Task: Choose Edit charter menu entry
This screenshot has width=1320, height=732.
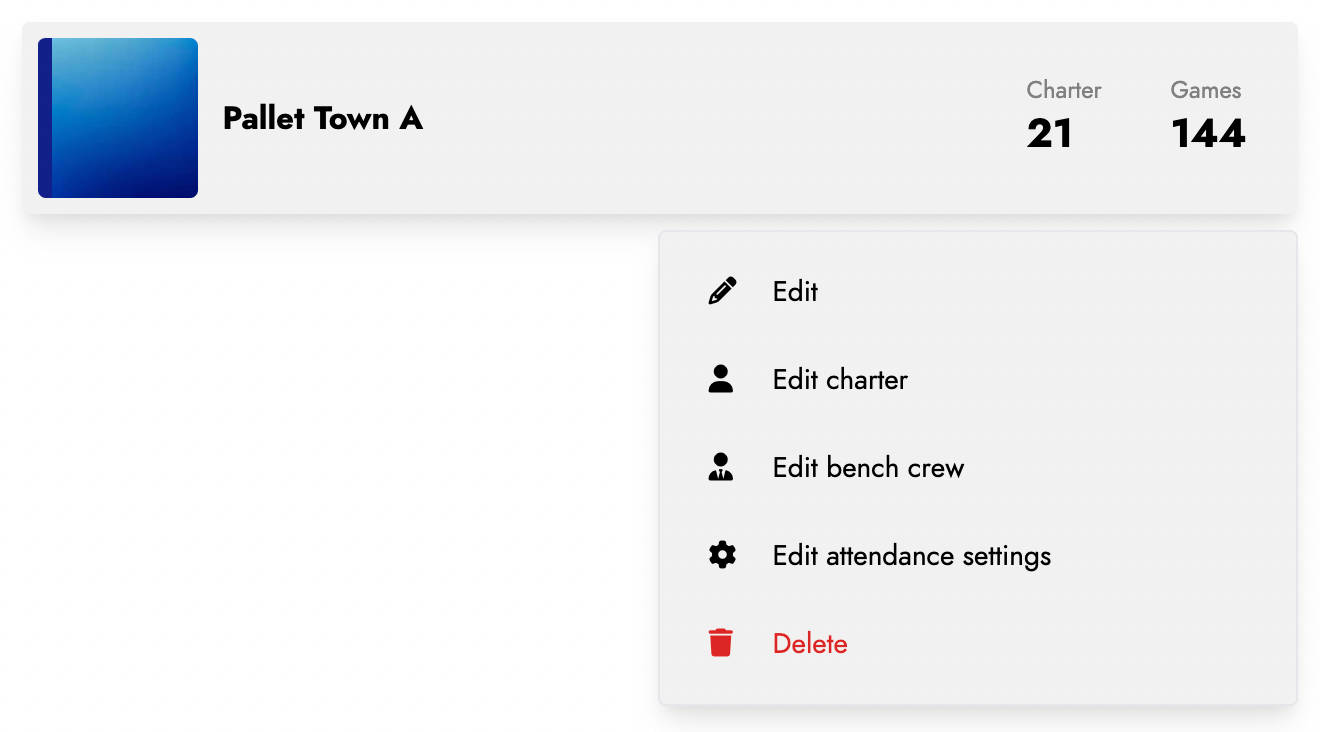Action: [x=978, y=380]
